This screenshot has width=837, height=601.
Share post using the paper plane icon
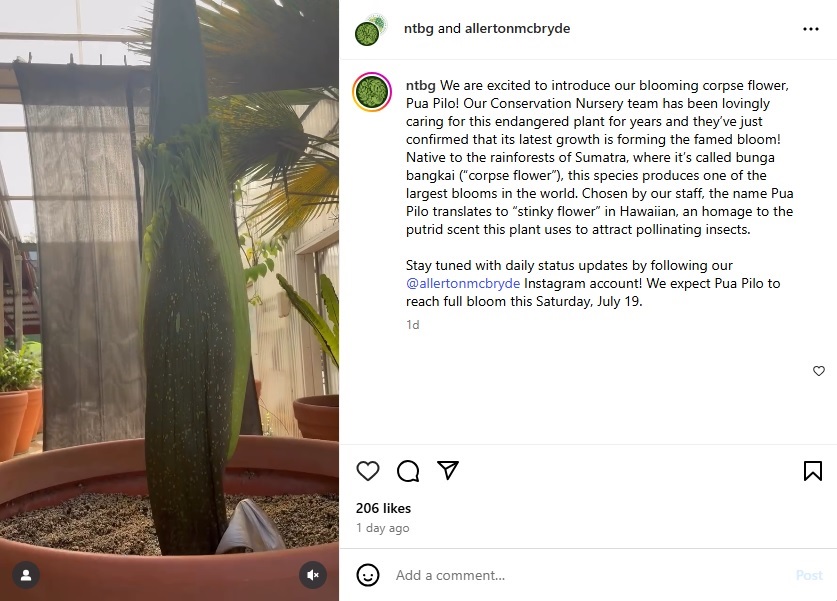[x=448, y=470]
